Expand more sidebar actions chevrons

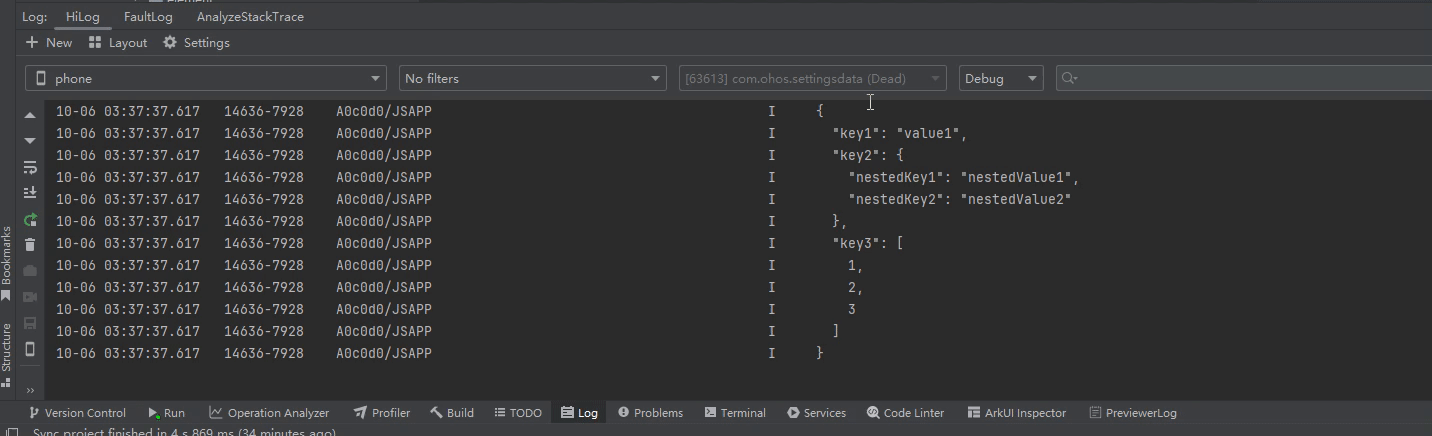click(x=30, y=390)
